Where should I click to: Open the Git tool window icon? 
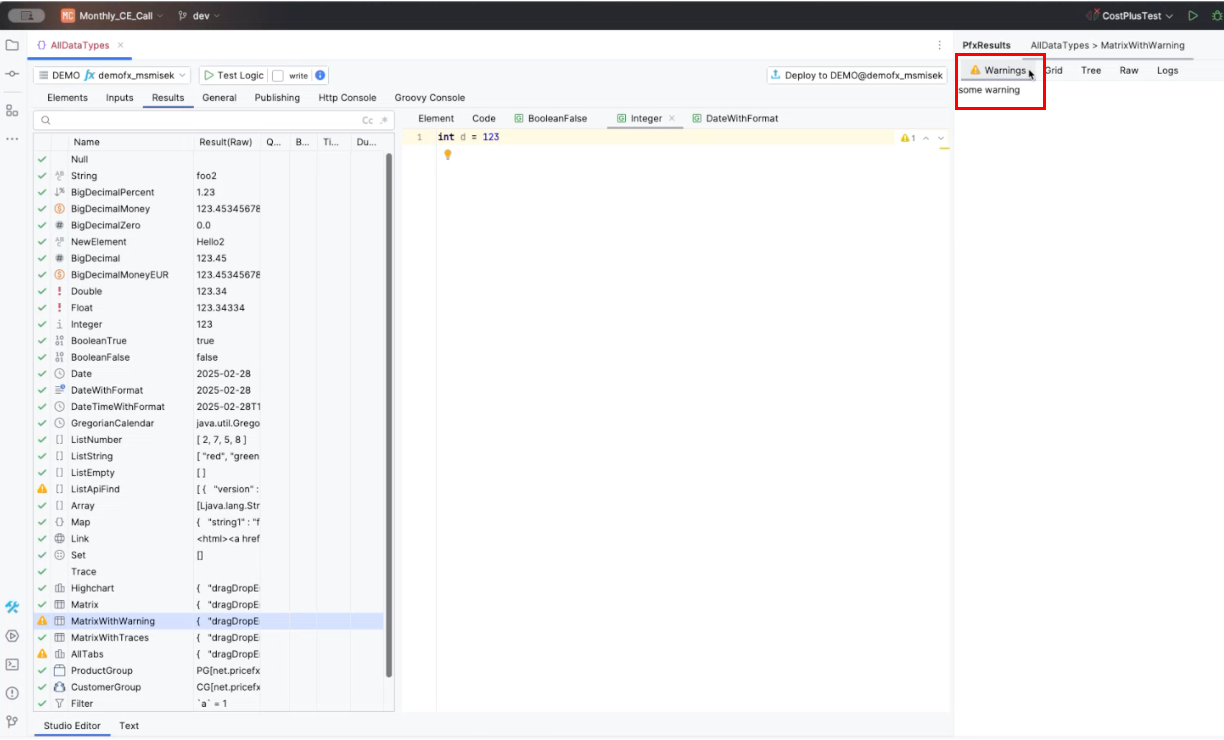coord(12,721)
